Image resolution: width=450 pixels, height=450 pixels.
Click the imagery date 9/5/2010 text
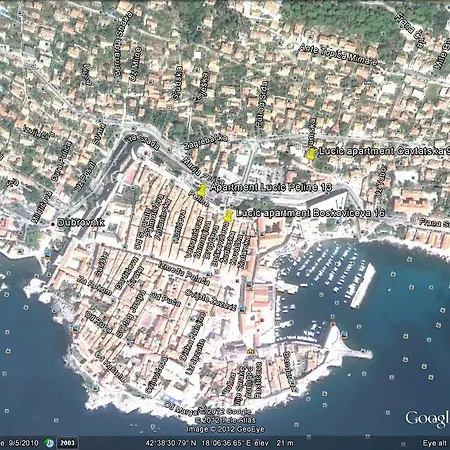20,443
